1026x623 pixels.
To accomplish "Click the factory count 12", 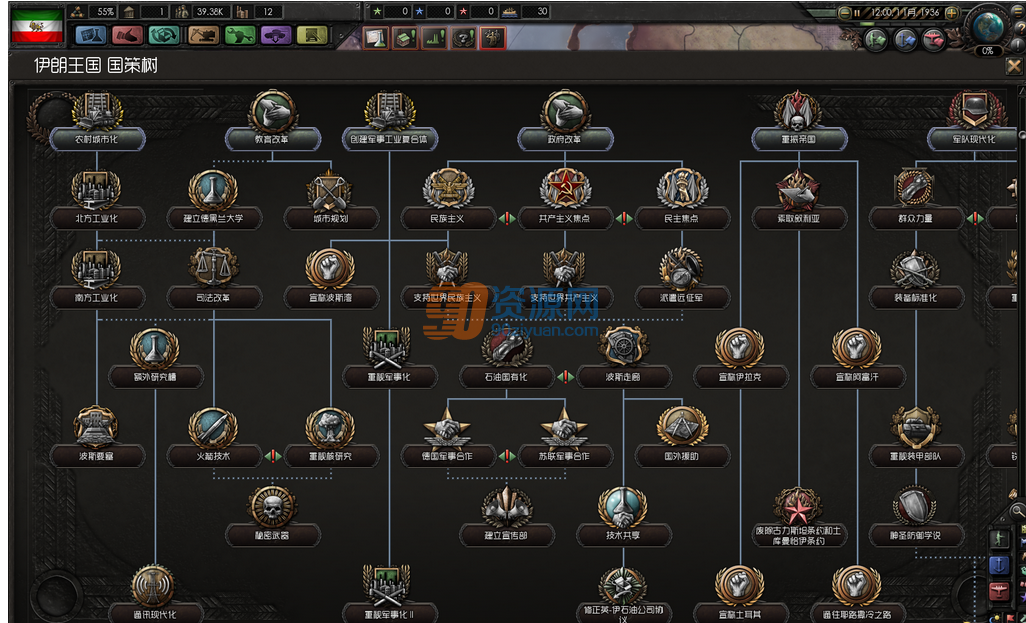I will tap(268, 11).
